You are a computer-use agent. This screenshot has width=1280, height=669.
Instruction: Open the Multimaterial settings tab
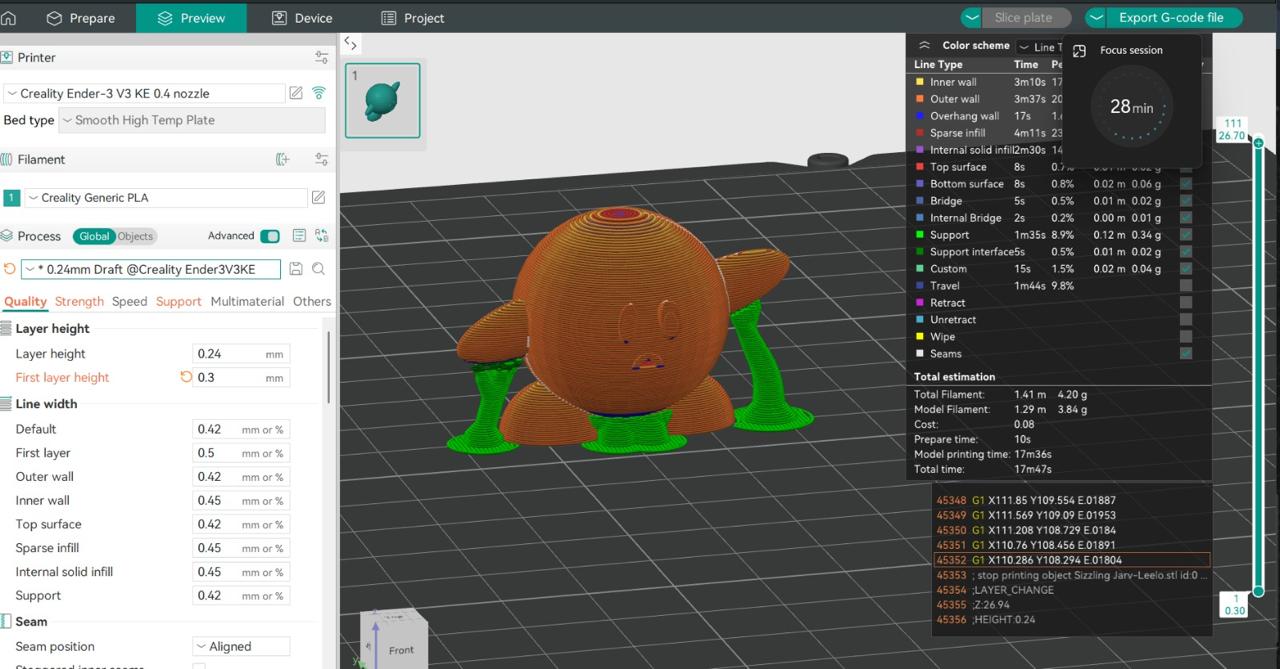(x=247, y=301)
